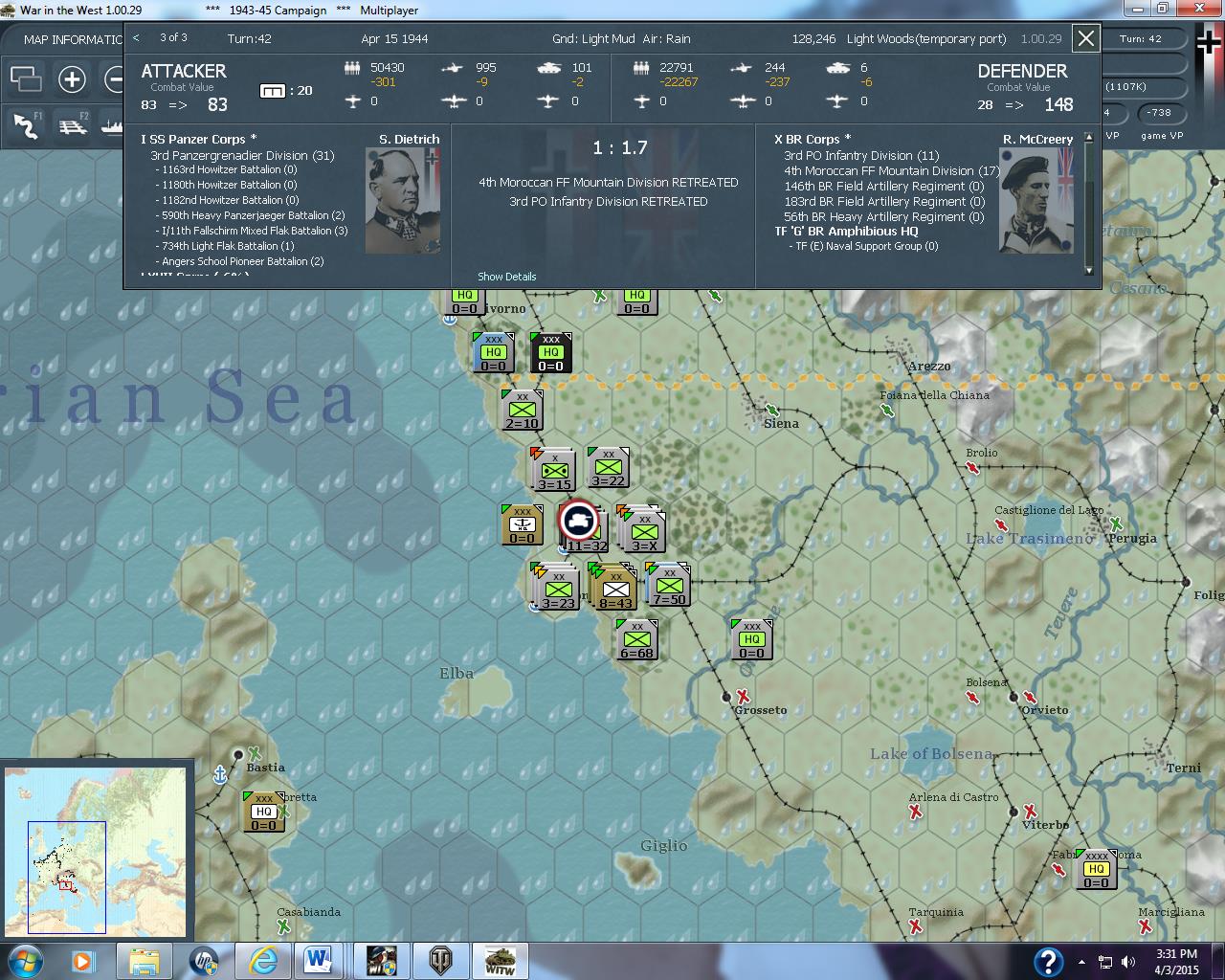Select the army HQ counter near Rome
Image resolution: width=1225 pixels, height=980 pixels.
1097,869
